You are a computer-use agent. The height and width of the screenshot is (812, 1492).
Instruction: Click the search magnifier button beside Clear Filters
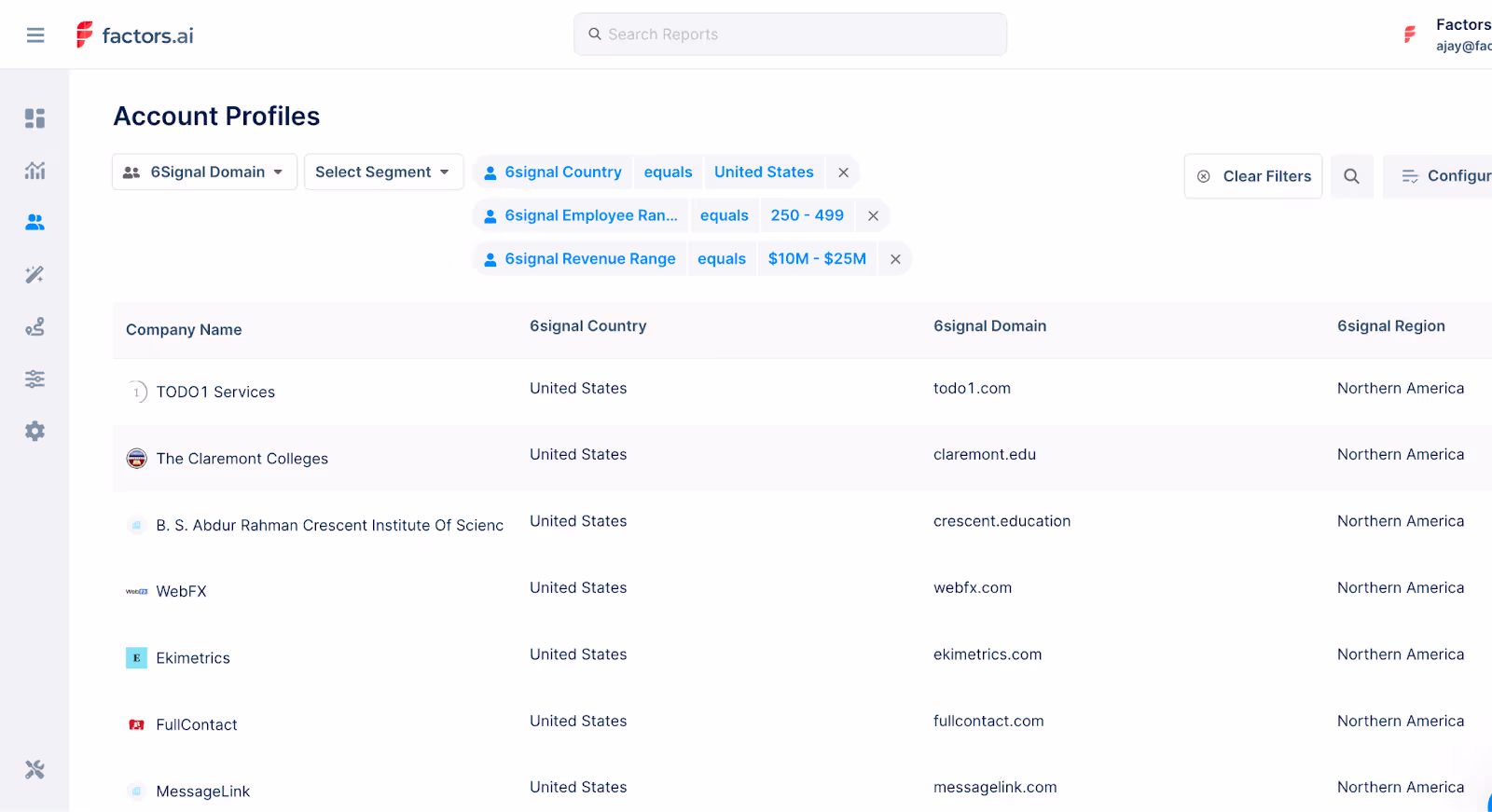coord(1351,176)
